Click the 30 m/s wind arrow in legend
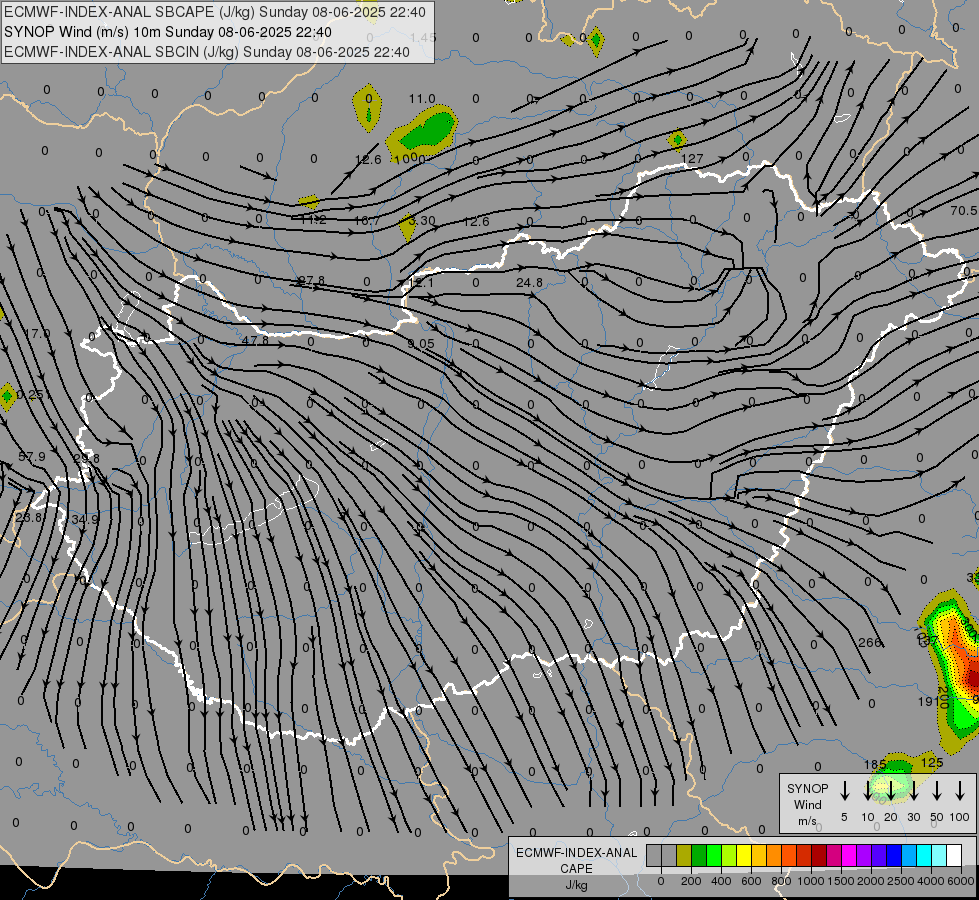 point(914,791)
